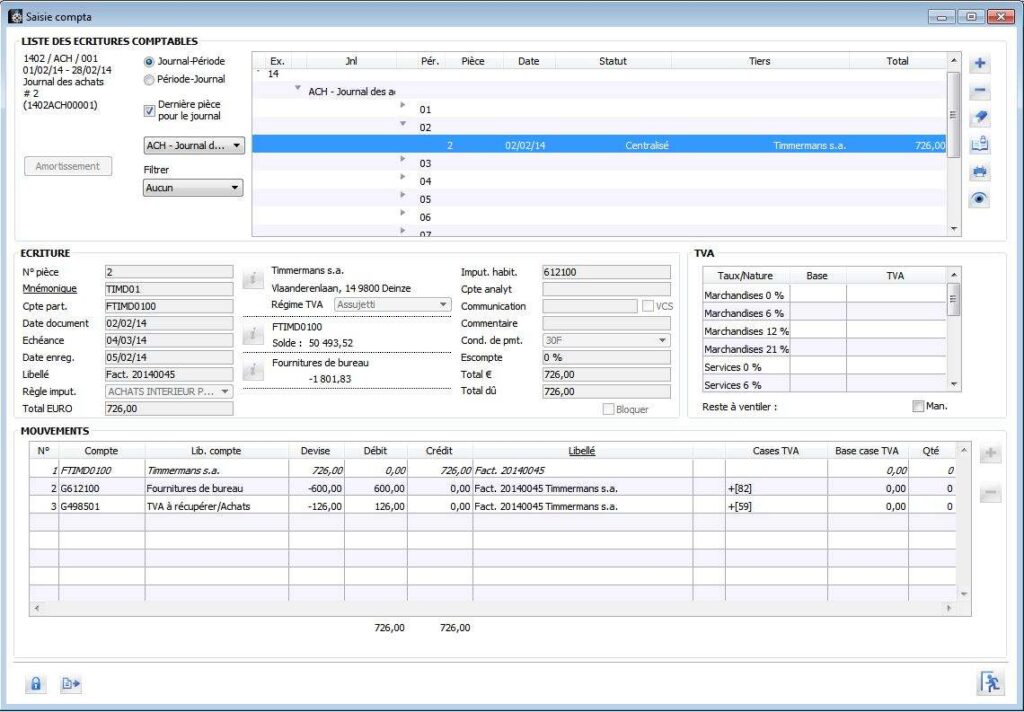This screenshot has width=1024, height=712.
Task: Collapse the ACH - Journal des achats node
Action: pyautogui.click(x=298, y=88)
